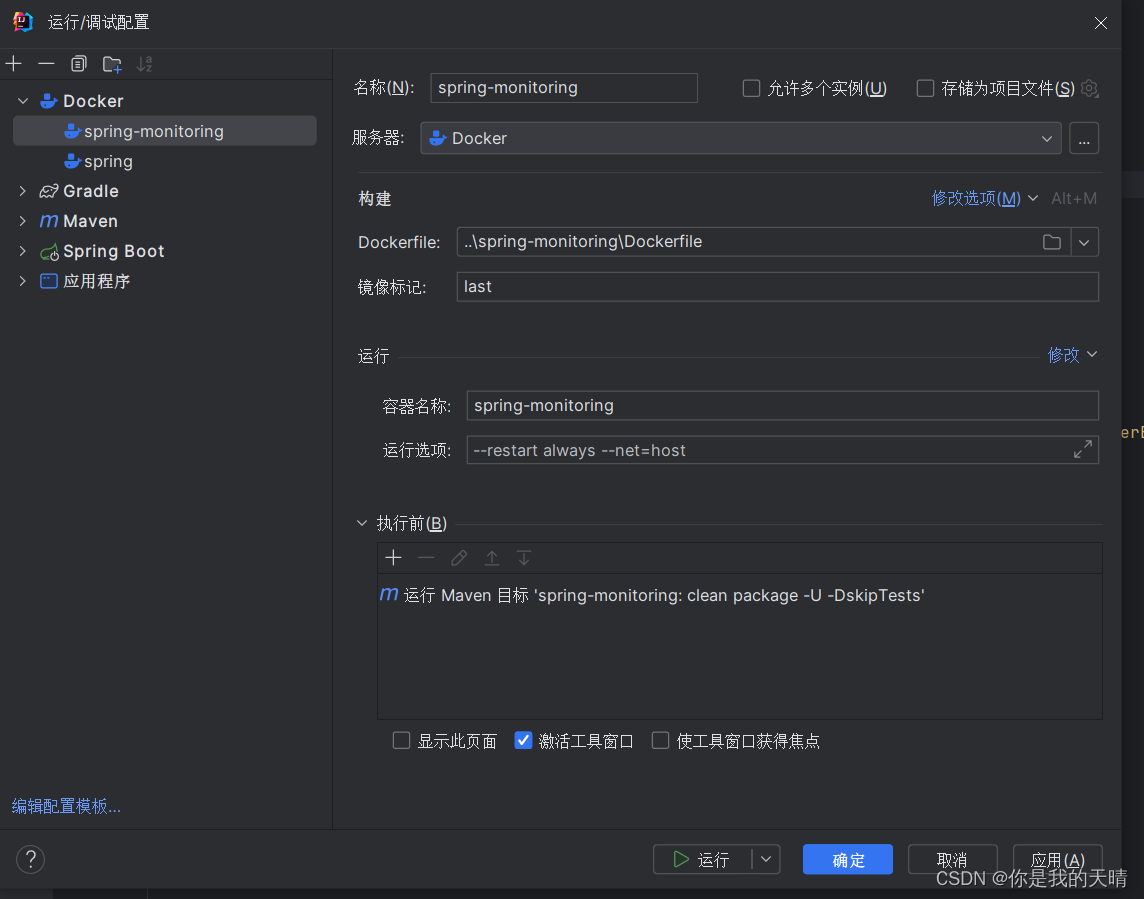The height and width of the screenshot is (899, 1144).
Task: Enable 存储为项目文件 checkbox
Action: 925,88
